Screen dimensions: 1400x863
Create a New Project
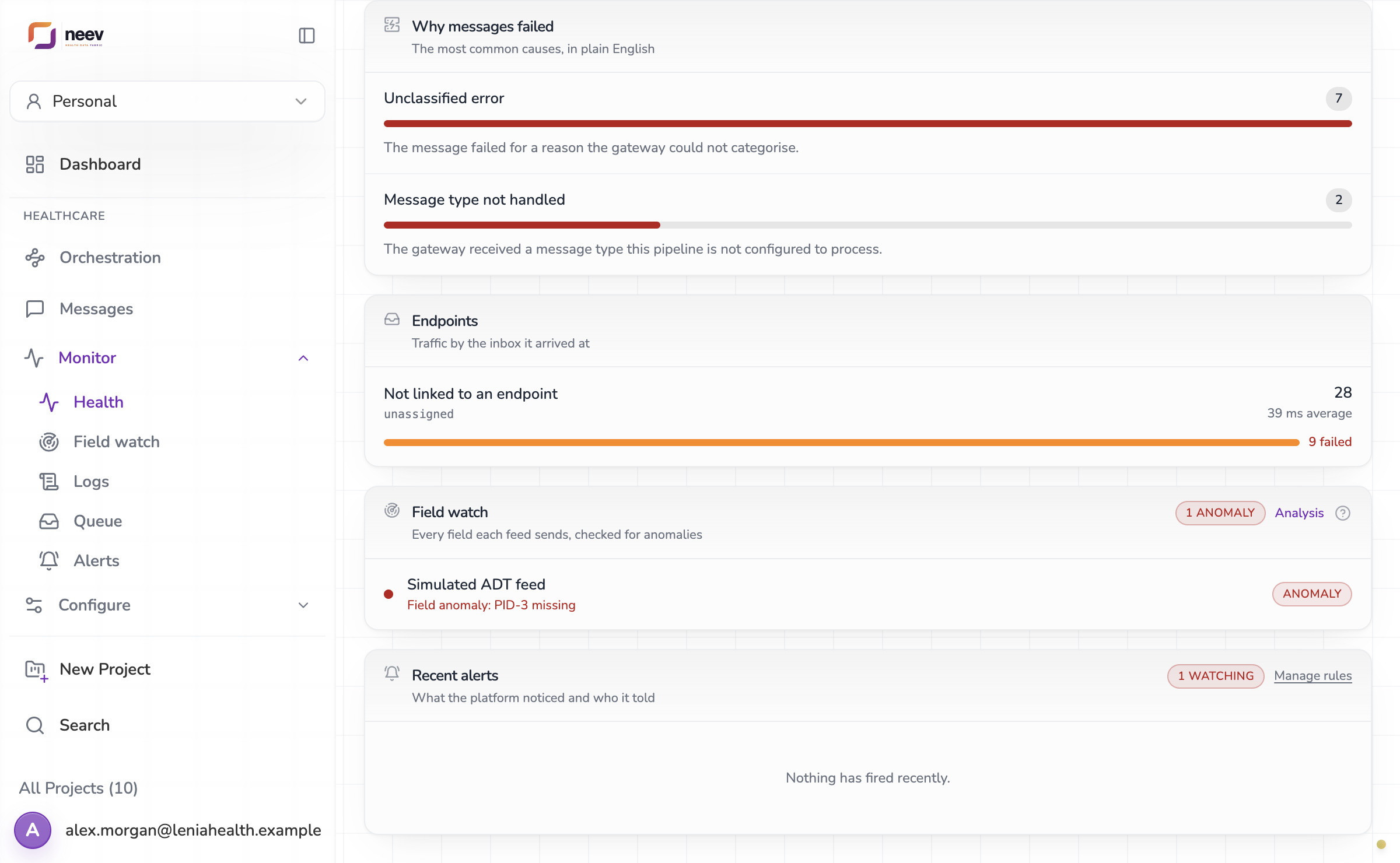point(105,669)
